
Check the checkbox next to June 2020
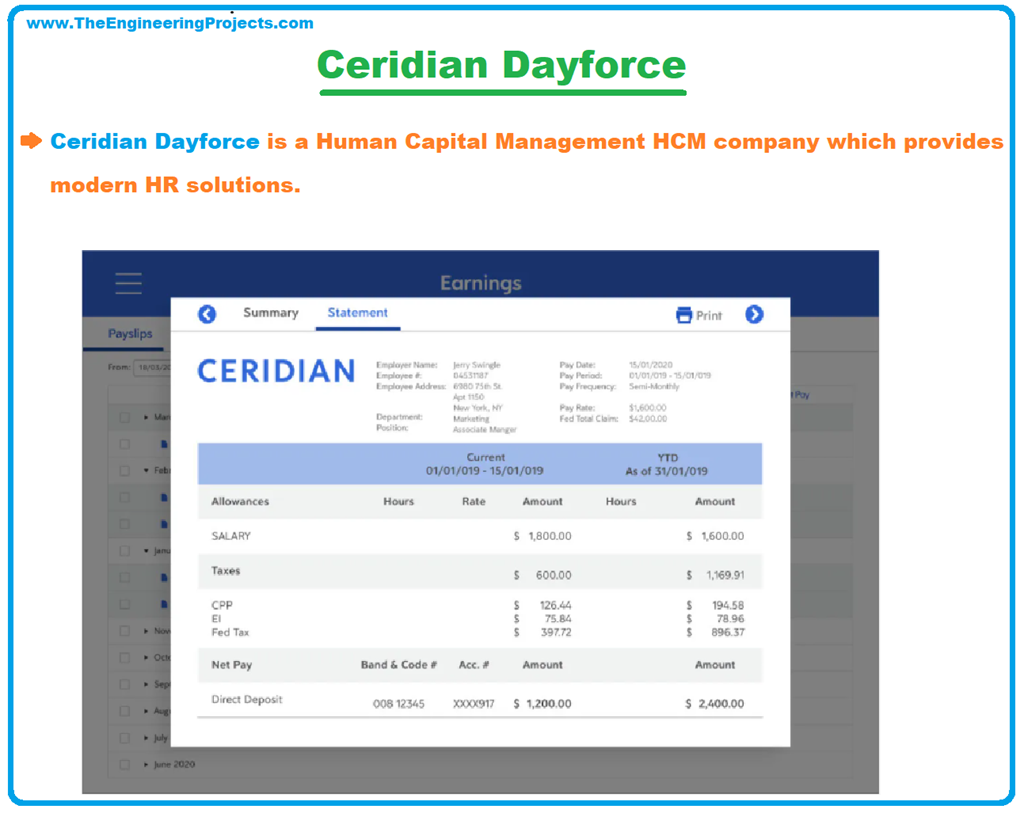pos(124,762)
